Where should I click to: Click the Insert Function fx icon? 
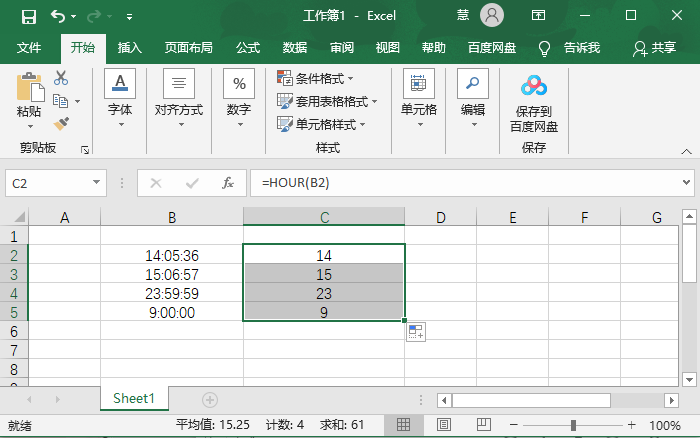228,183
